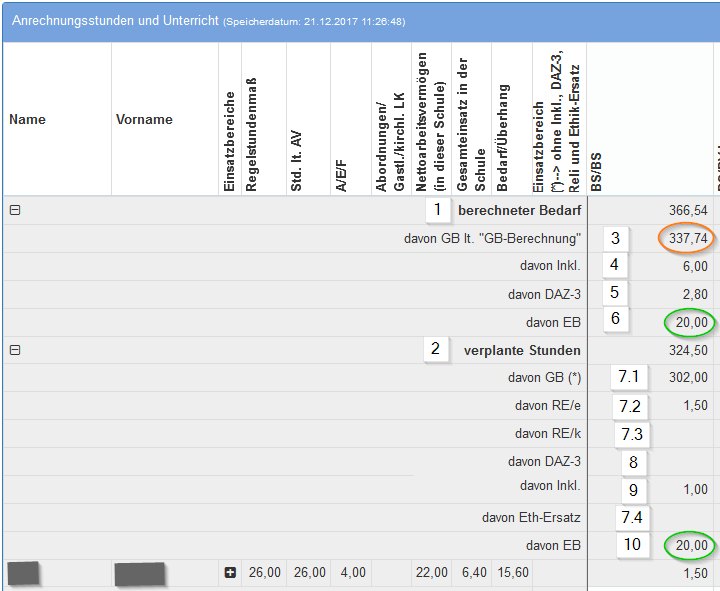Click the verplante Stunden total 324,50

coord(688,351)
